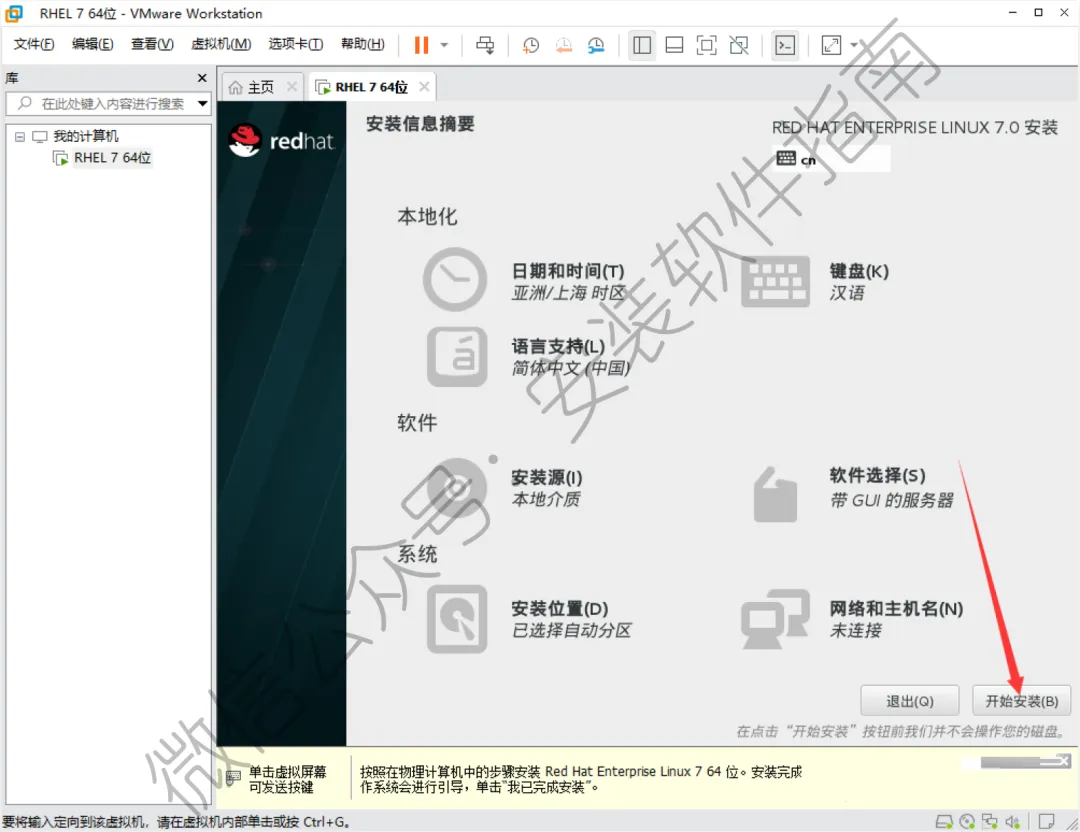Open the 安装源(I) disc icon
This screenshot has height=832, width=1080.
[x=457, y=488]
